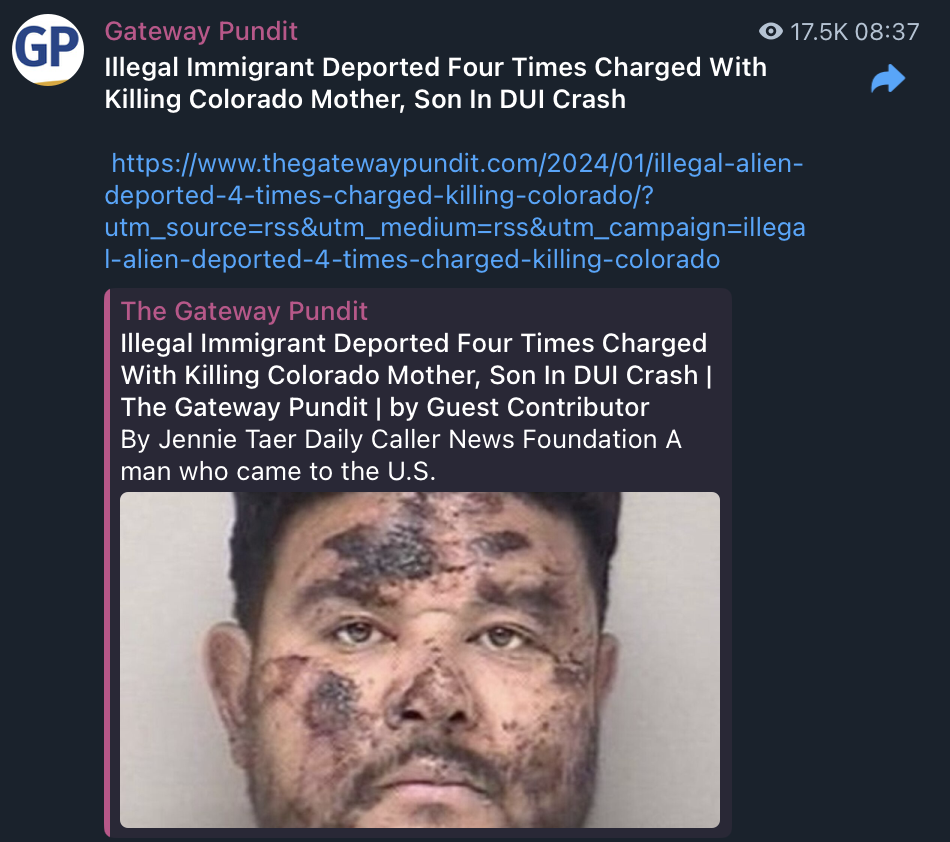
Task: Click the 08:37 message timestamp
Action: coord(886,31)
